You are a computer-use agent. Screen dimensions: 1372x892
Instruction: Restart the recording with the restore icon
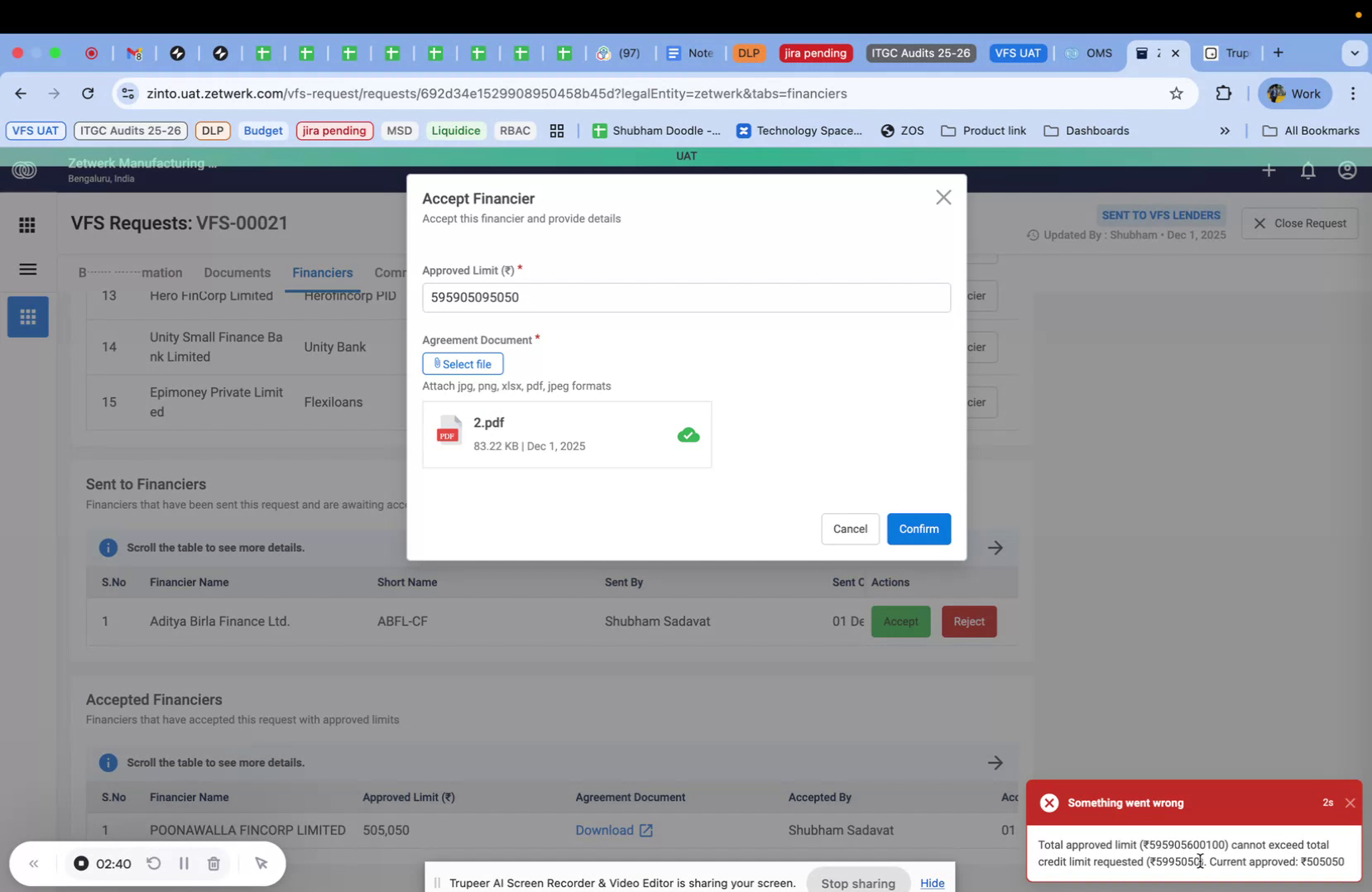pyautogui.click(x=154, y=863)
